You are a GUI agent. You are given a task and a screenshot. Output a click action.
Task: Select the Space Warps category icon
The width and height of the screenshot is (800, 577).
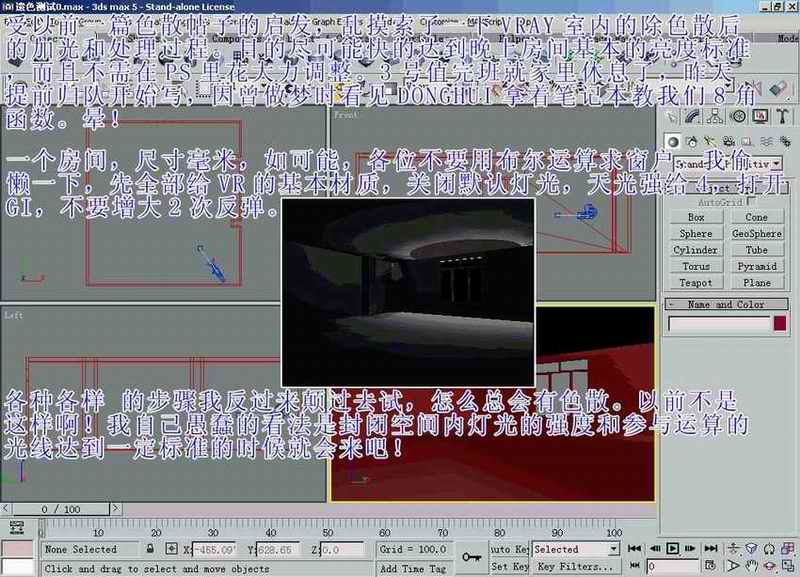766,142
